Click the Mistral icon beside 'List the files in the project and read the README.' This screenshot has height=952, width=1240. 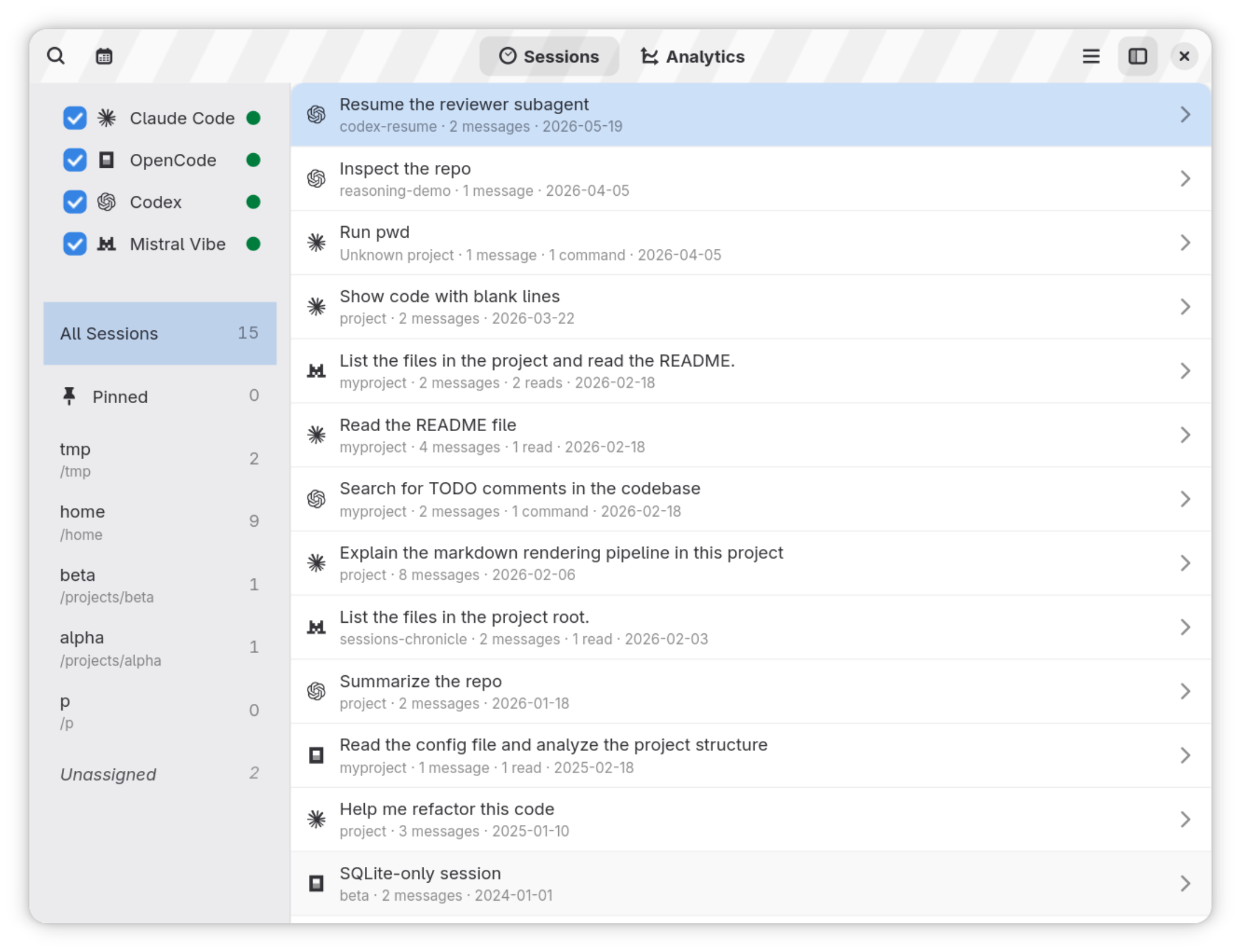pyautogui.click(x=316, y=371)
